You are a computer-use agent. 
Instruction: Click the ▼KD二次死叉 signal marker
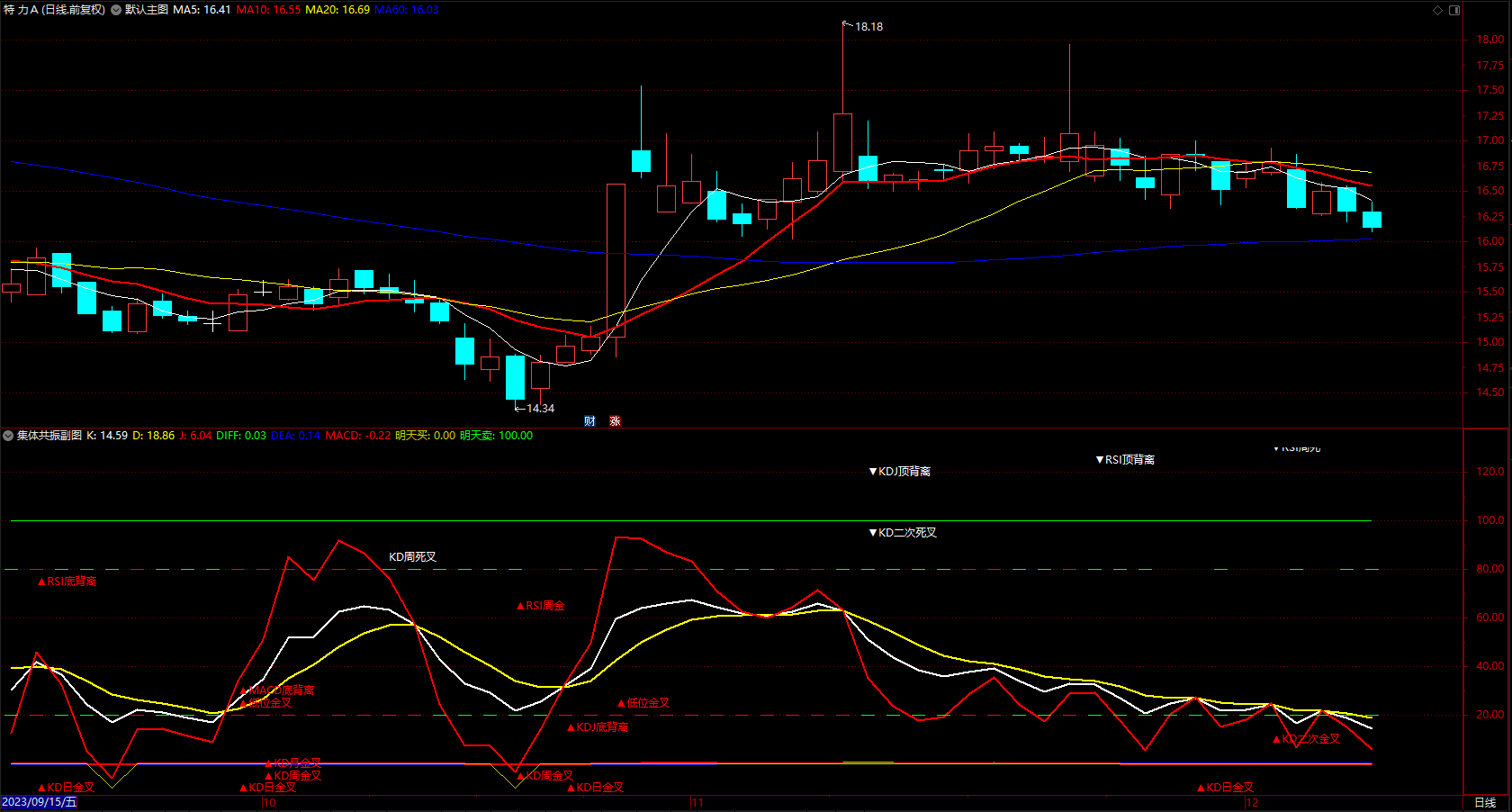coord(903,533)
